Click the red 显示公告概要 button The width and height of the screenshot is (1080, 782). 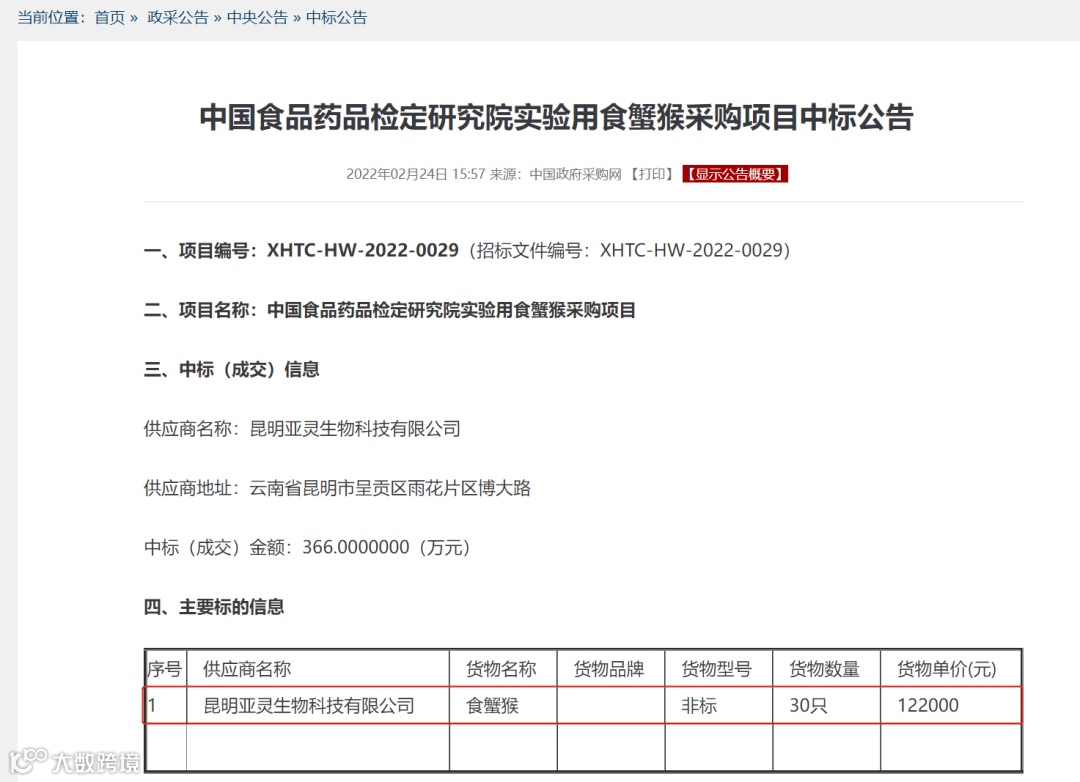pyautogui.click(x=735, y=174)
